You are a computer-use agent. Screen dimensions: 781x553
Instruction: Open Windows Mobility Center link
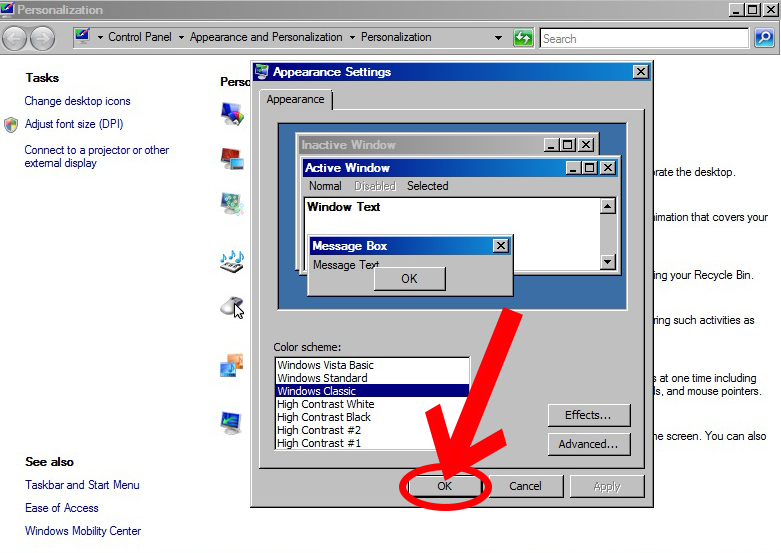coord(83,531)
